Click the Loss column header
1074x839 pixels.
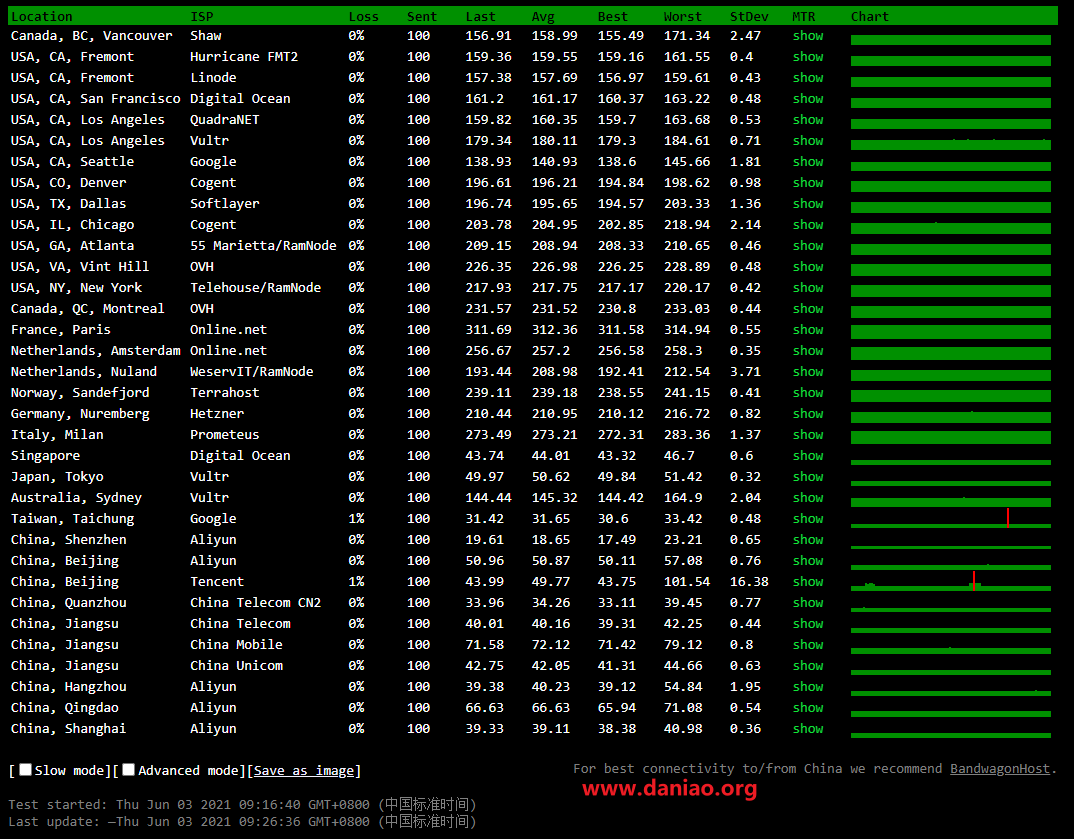click(x=363, y=16)
